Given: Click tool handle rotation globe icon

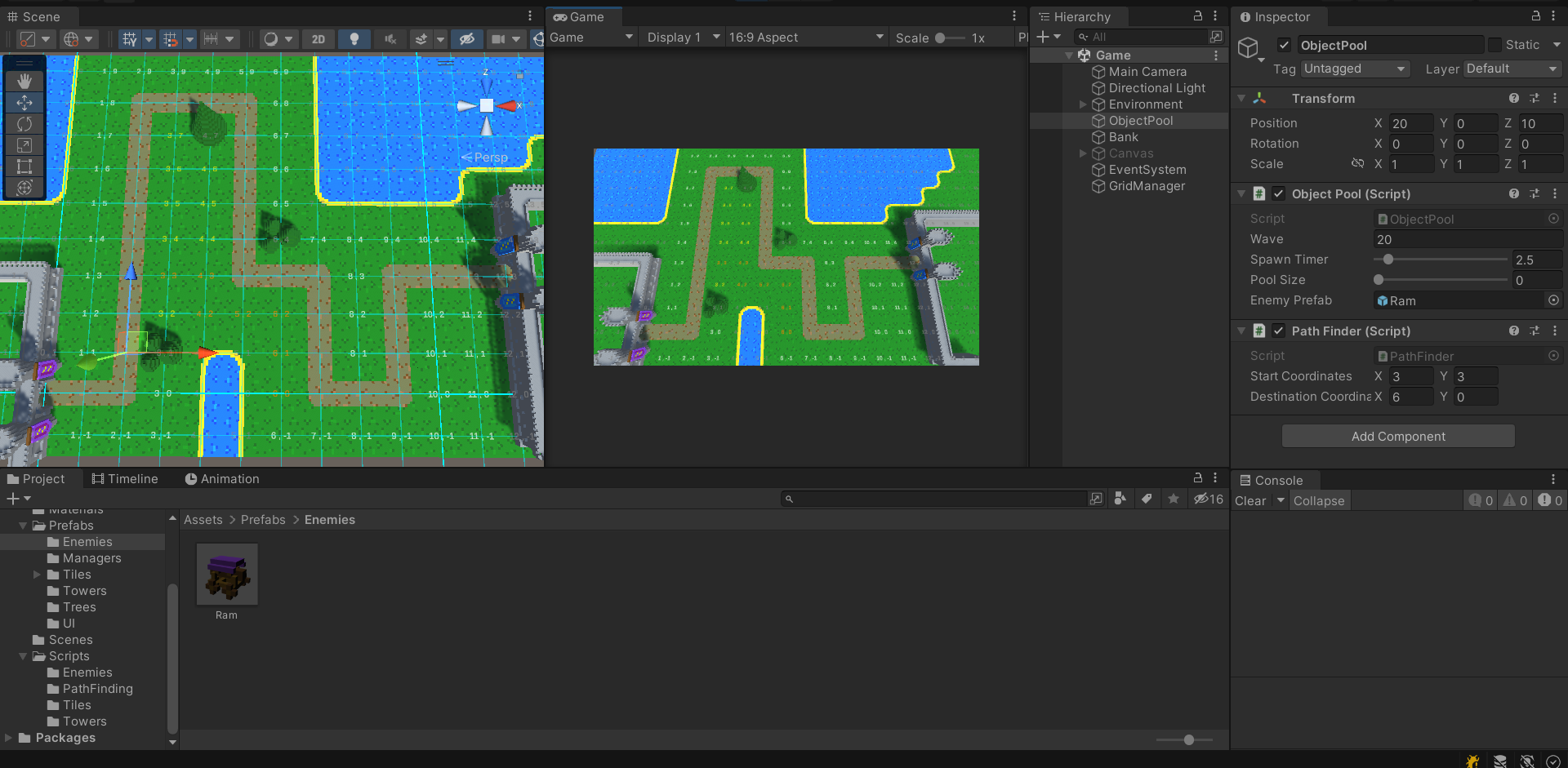Looking at the screenshot, I should pos(72,38).
